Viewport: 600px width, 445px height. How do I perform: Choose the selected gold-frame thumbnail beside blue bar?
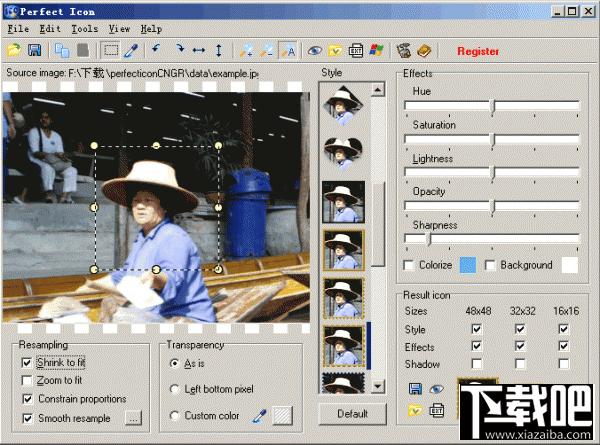point(343,346)
